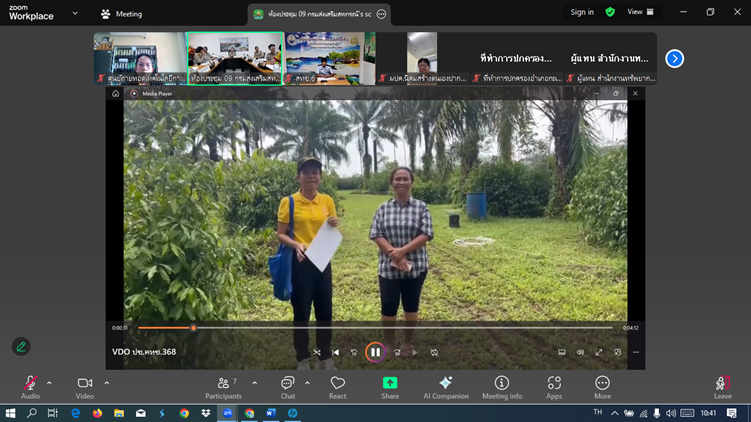Expand video settings arrow next to Video
Screen dimensions: 751x422
(106, 383)
